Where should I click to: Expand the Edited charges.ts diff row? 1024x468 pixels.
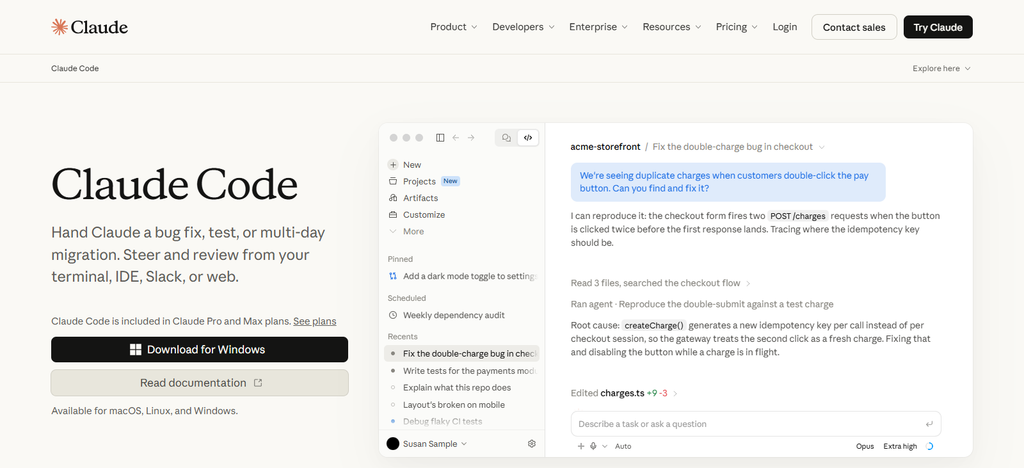point(624,393)
